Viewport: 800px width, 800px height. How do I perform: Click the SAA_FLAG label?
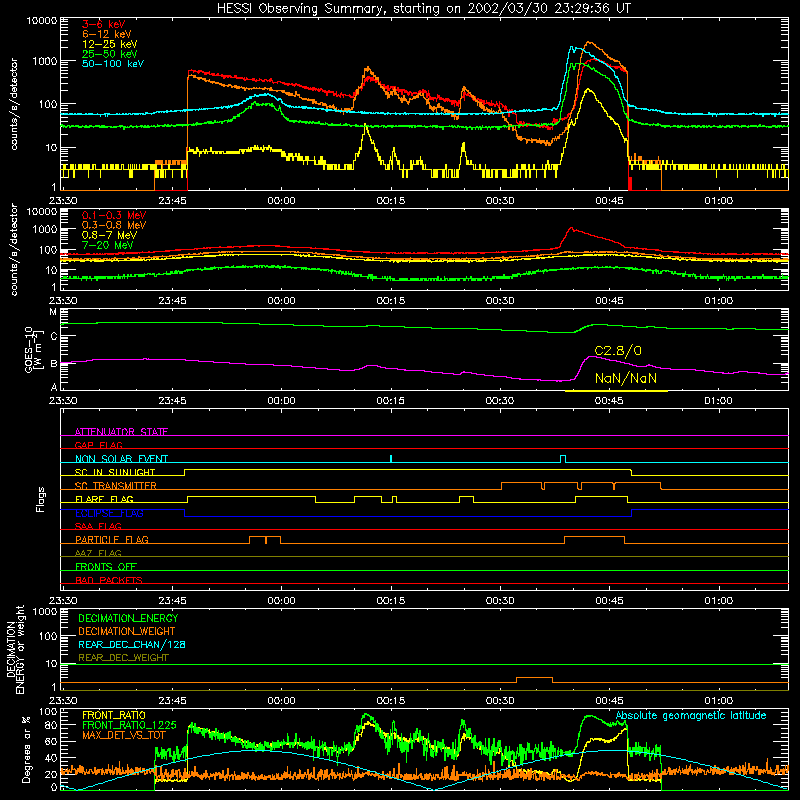[98, 526]
